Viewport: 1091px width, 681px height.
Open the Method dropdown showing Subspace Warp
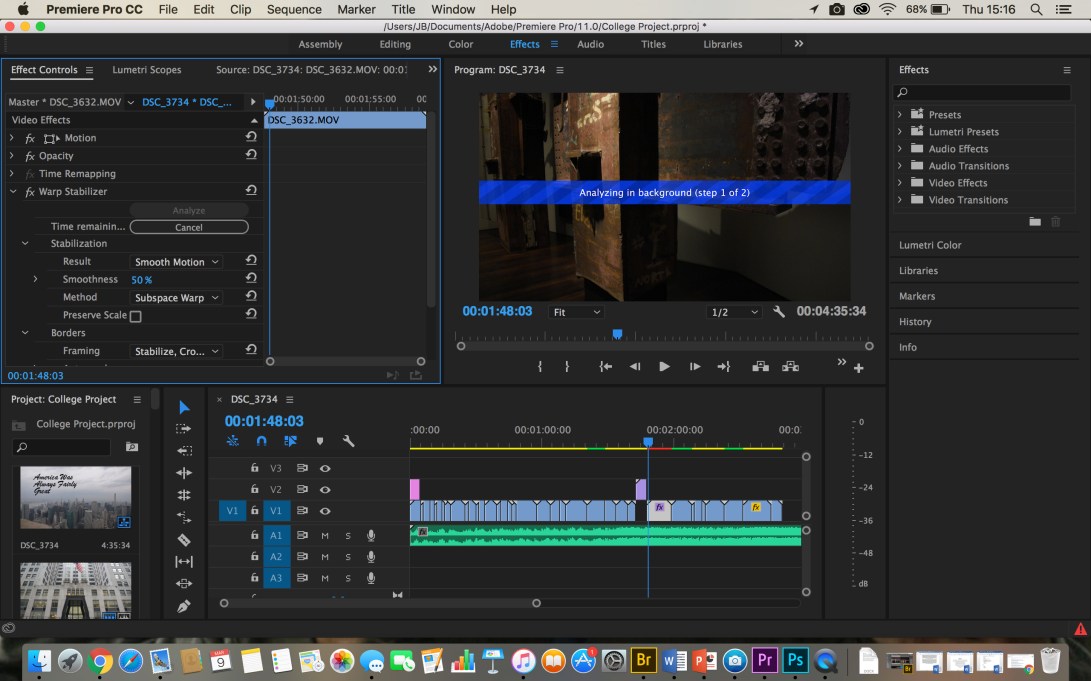177,298
